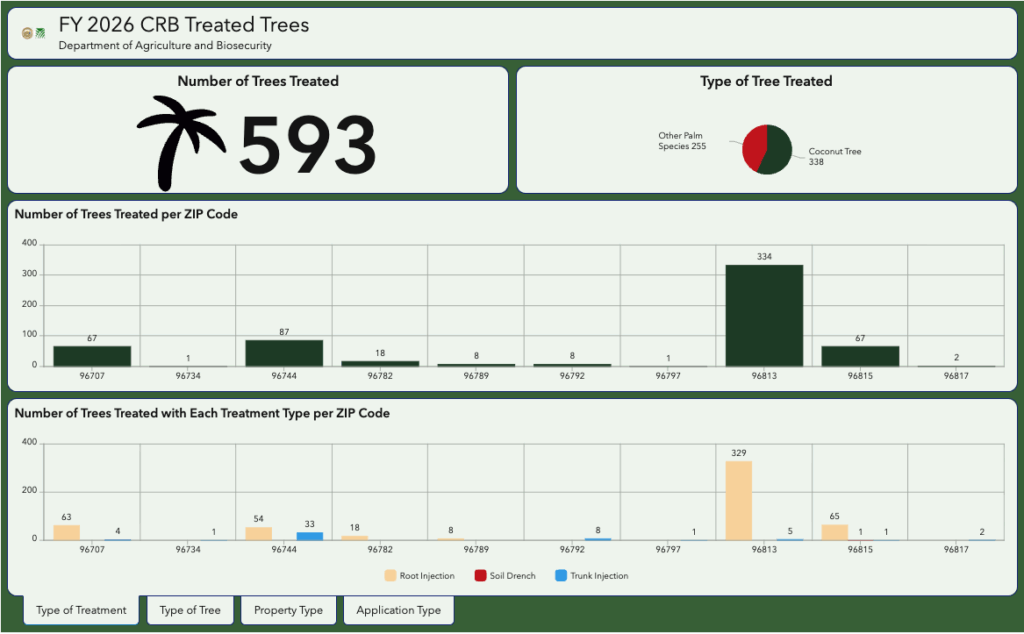
Task: Click the green leaf logo beside the seal
Action: click(x=40, y=33)
